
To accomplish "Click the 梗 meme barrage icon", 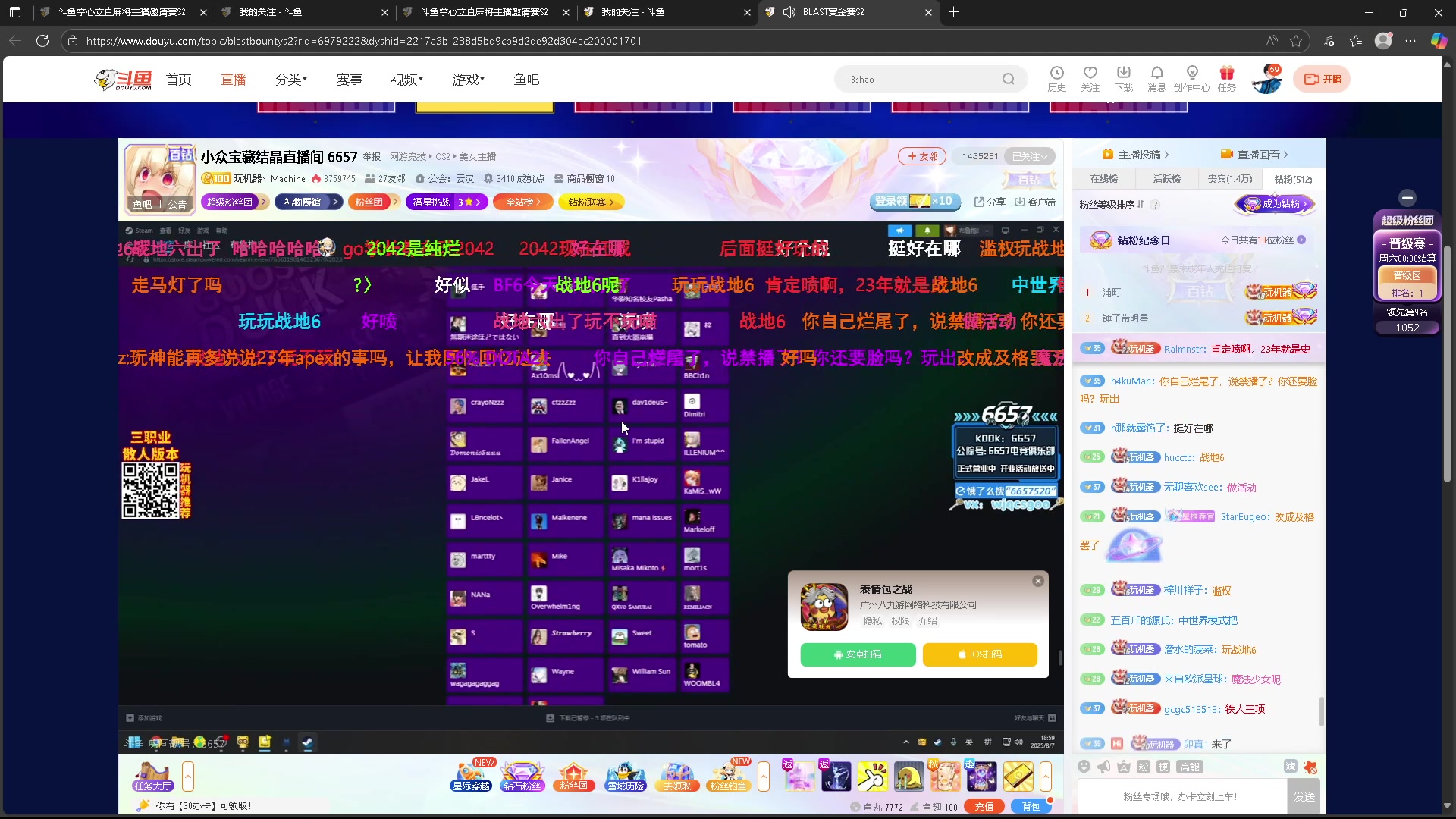I will pos(1163,767).
